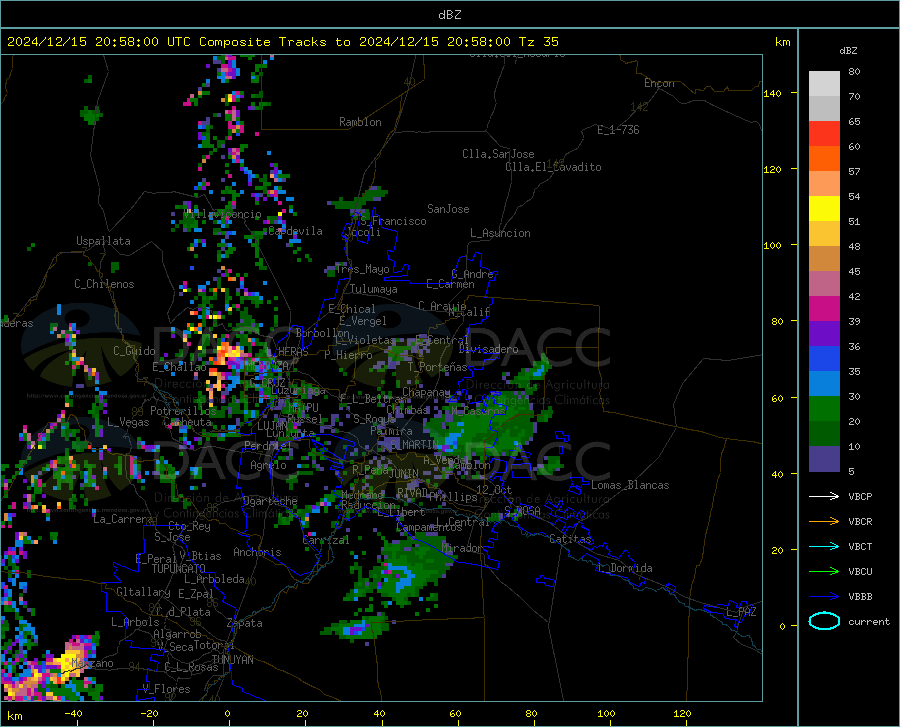Click the 'S_Francisco' map label
The height and width of the screenshot is (727, 900).
(x=393, y=221)
